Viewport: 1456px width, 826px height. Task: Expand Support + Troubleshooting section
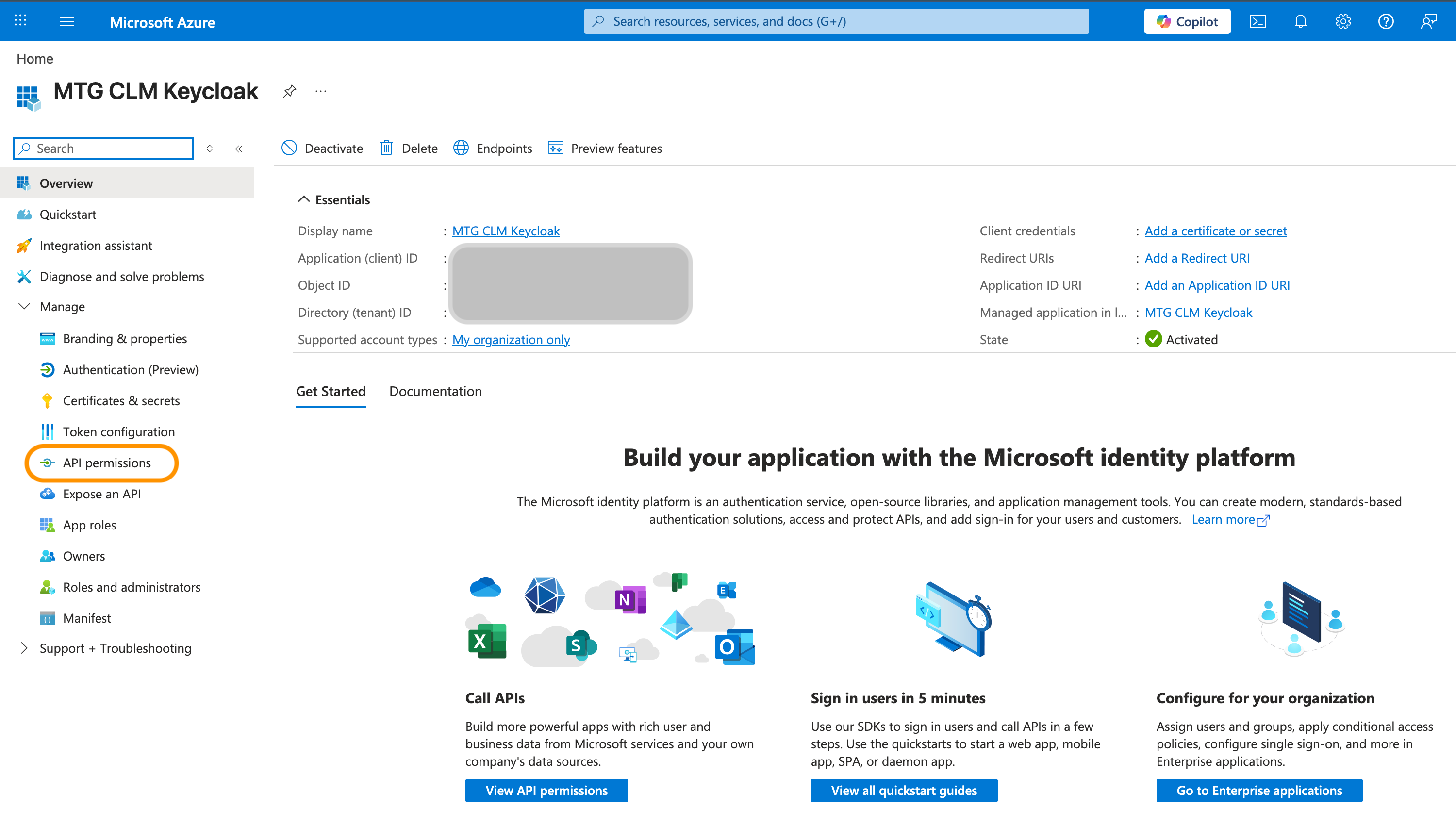coord(24,648)
